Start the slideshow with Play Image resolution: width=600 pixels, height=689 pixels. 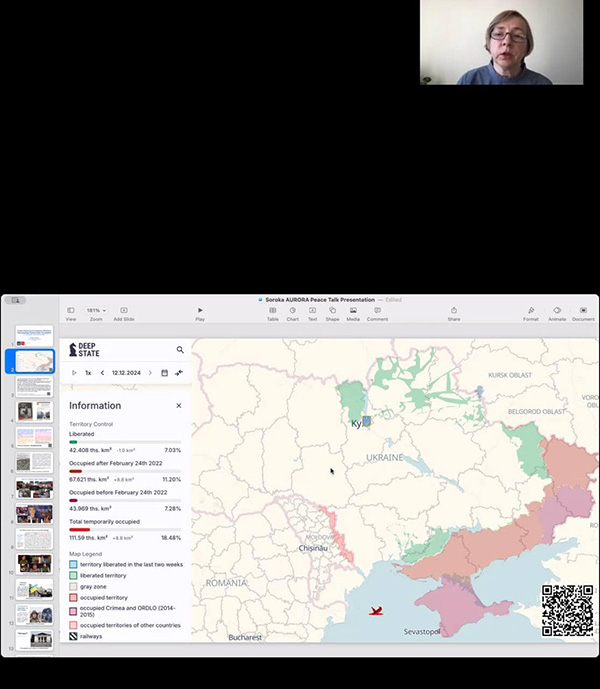[200, 314]
